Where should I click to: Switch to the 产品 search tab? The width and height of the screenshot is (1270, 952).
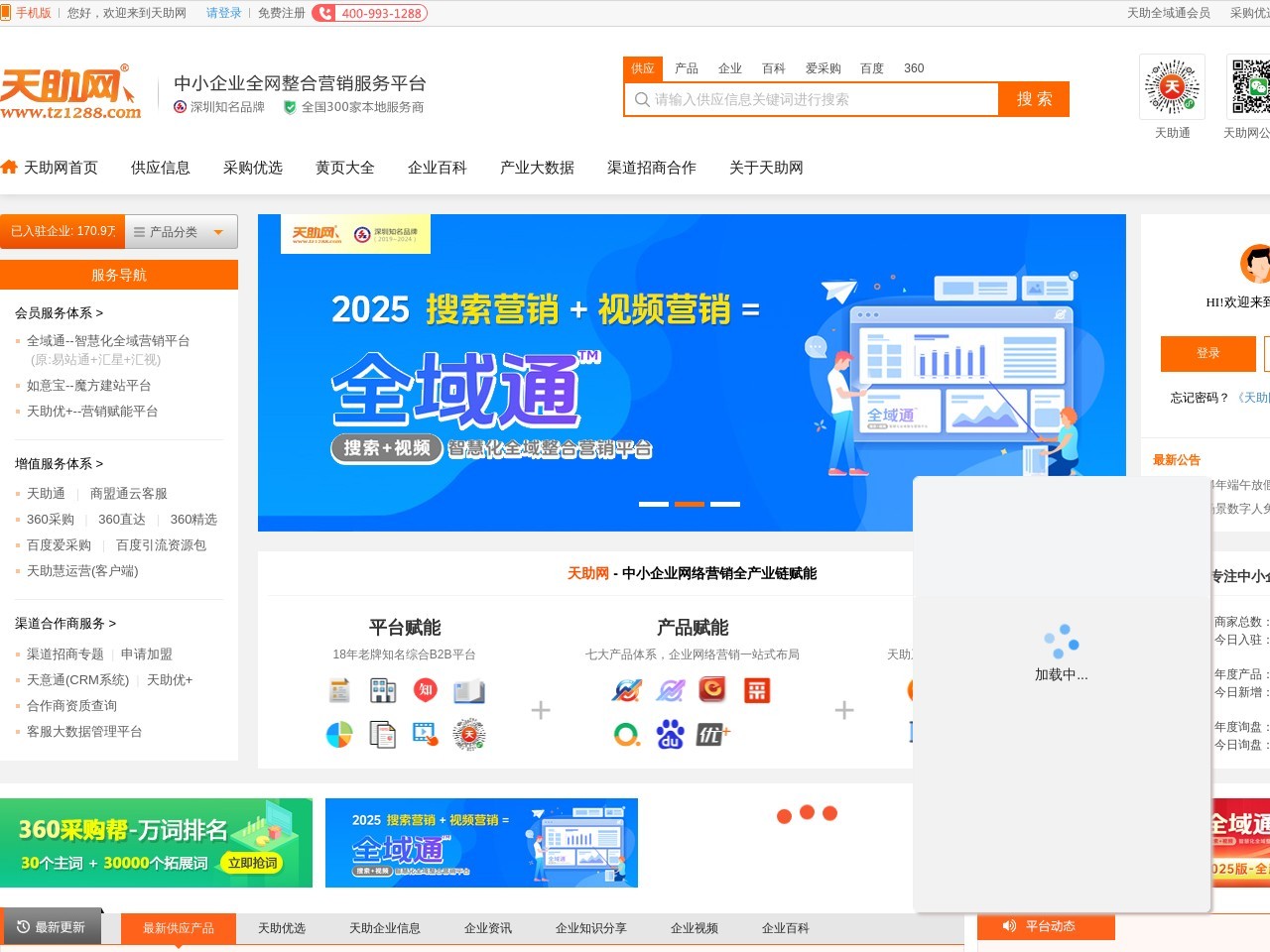[x=686, y=67]
